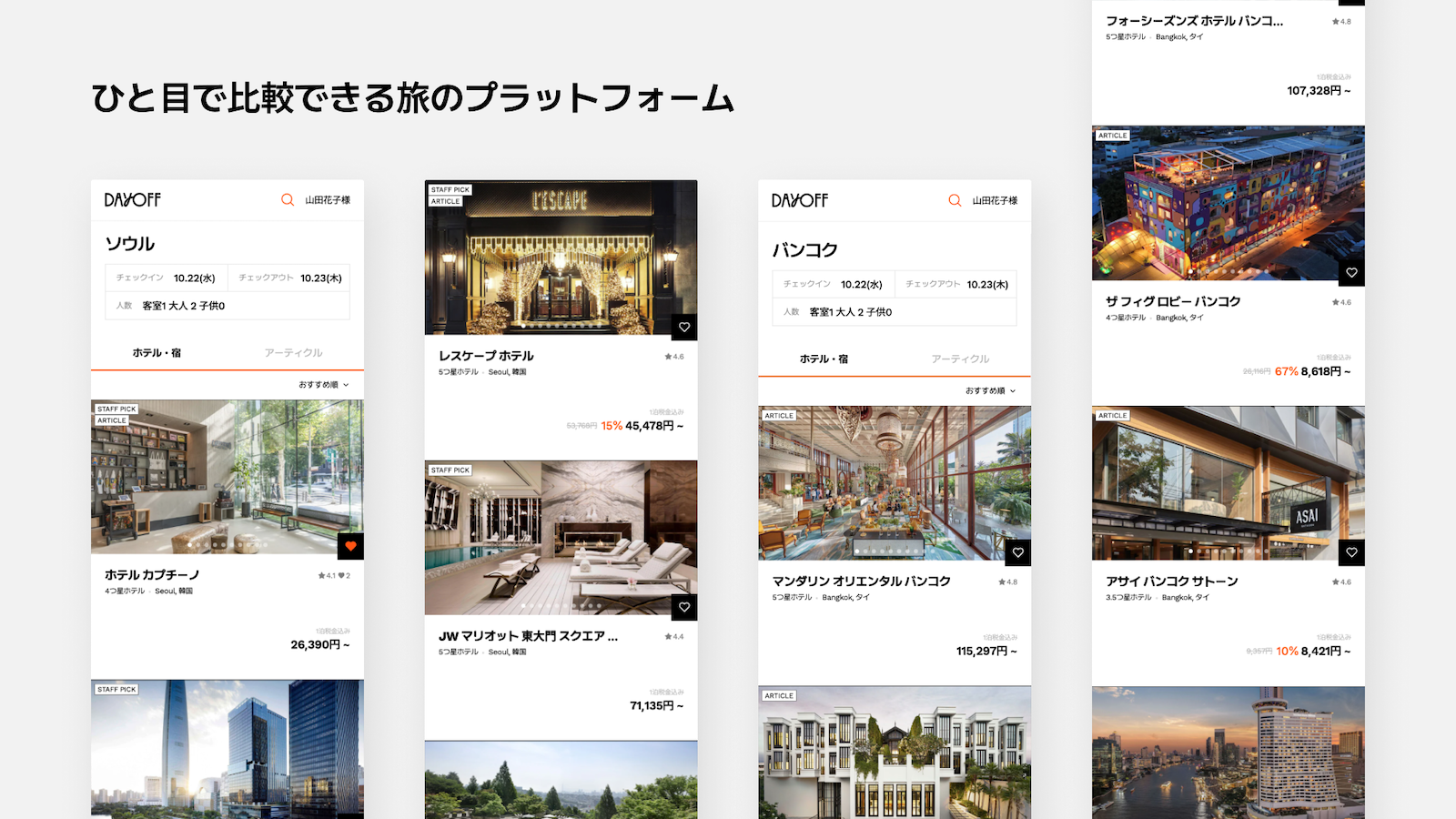Switch to アーティクル tab in Seoul screen
The height and width of the screenshot is (819, 1456).
(x=294, y=353)
